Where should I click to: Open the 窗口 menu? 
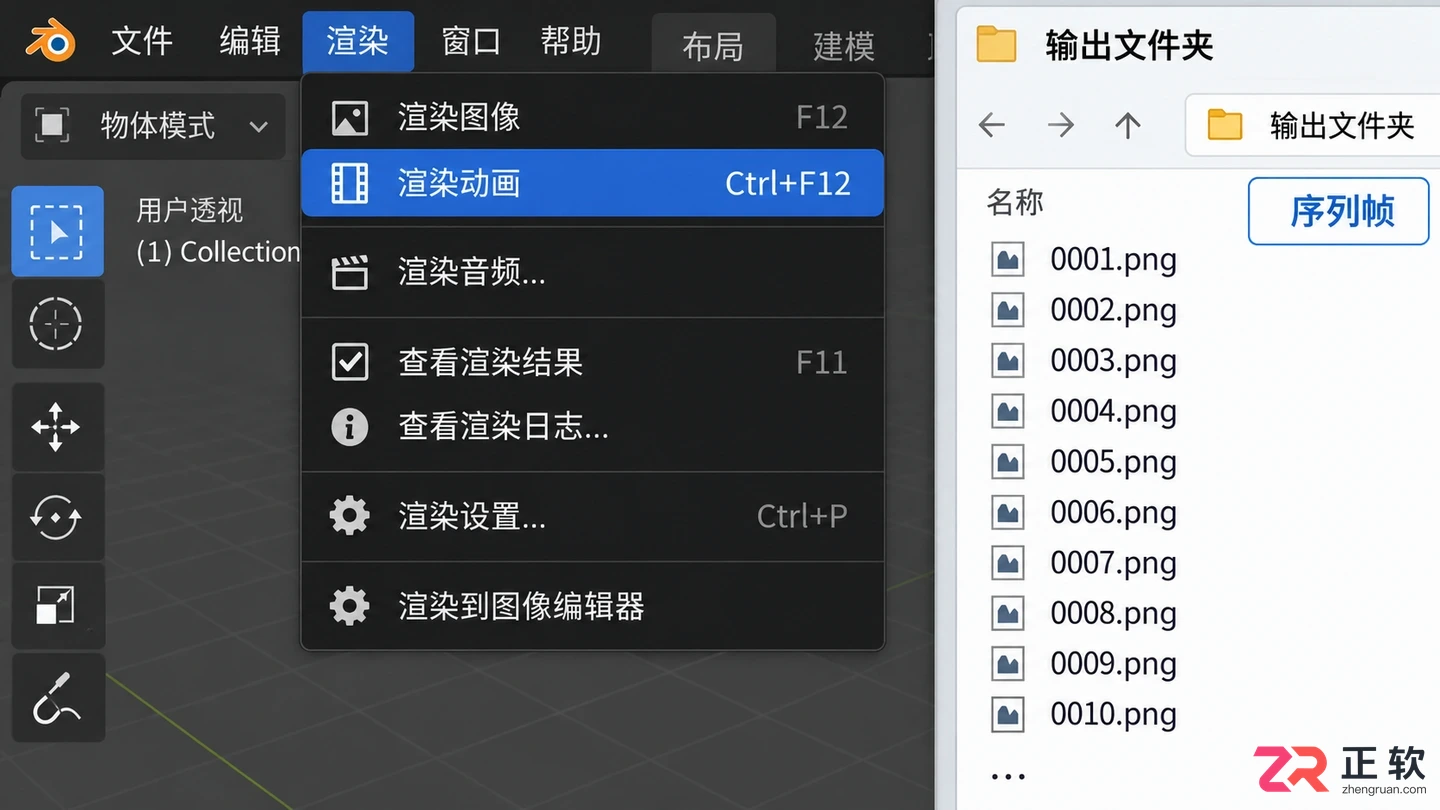(x=471, y=41)
